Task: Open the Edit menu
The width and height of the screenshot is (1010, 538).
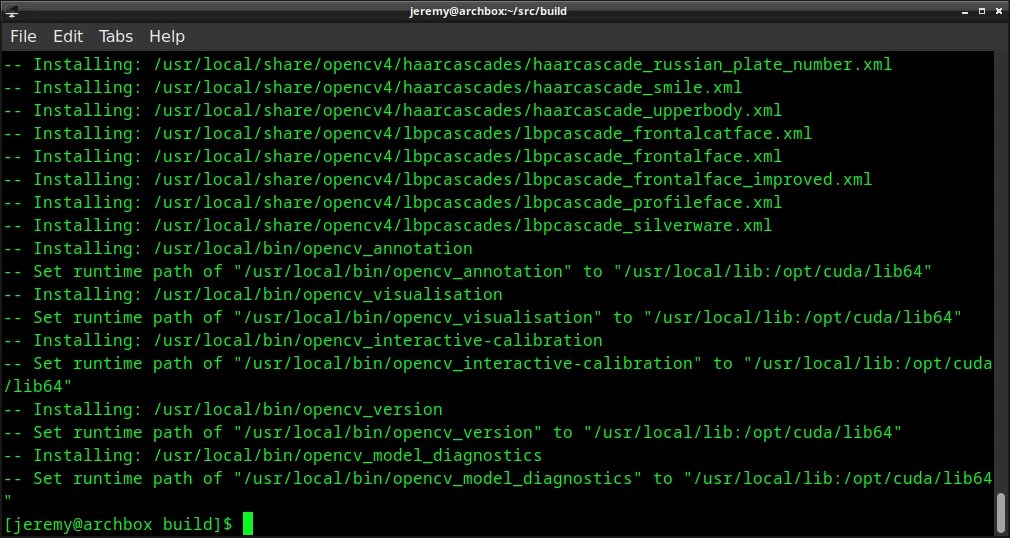Action: [x=68, y=37]
